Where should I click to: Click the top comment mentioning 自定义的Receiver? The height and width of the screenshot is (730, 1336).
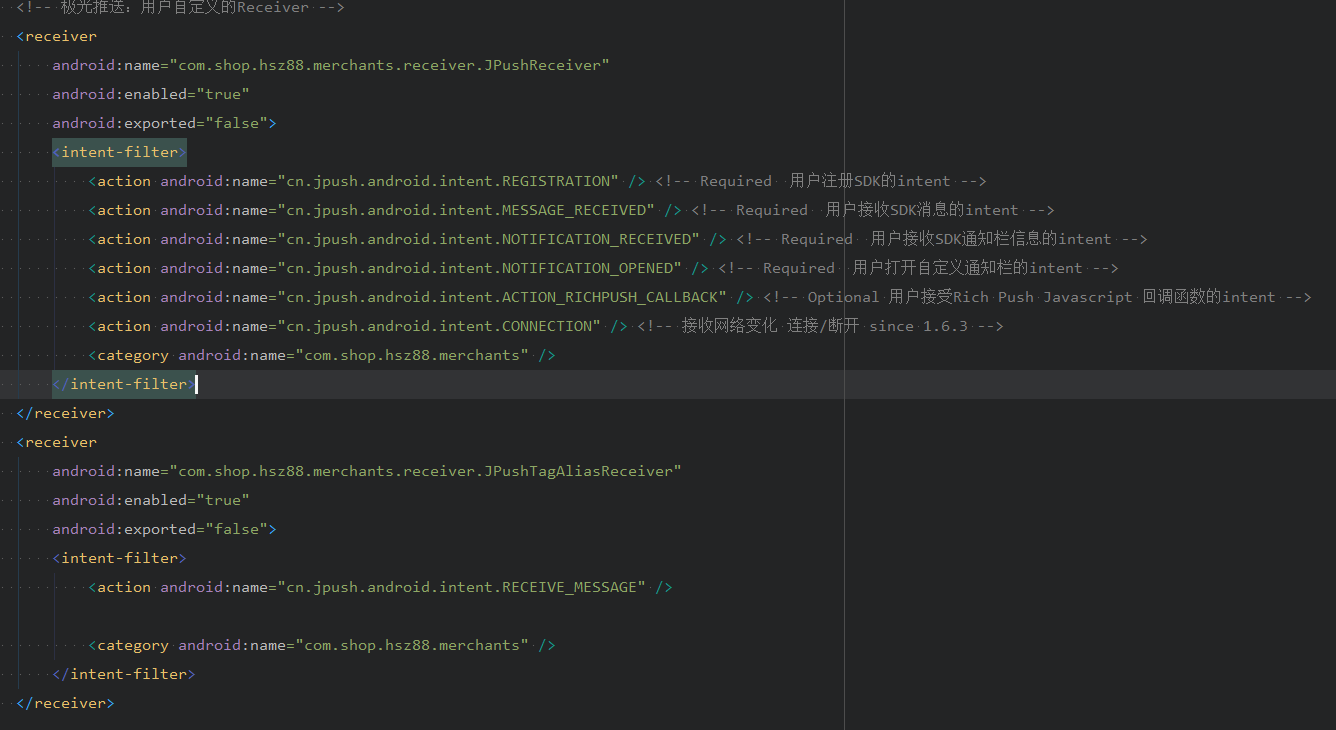click(x=180, y=8)
